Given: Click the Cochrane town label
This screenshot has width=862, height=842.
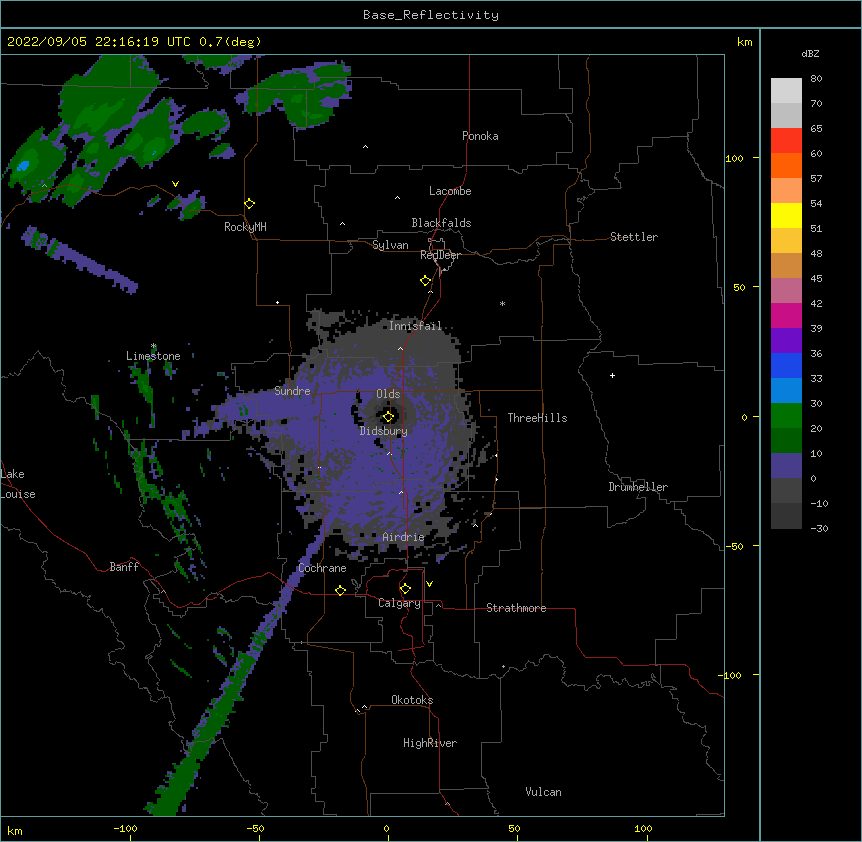Looking at the screenshot, I should tap(322, 568).
